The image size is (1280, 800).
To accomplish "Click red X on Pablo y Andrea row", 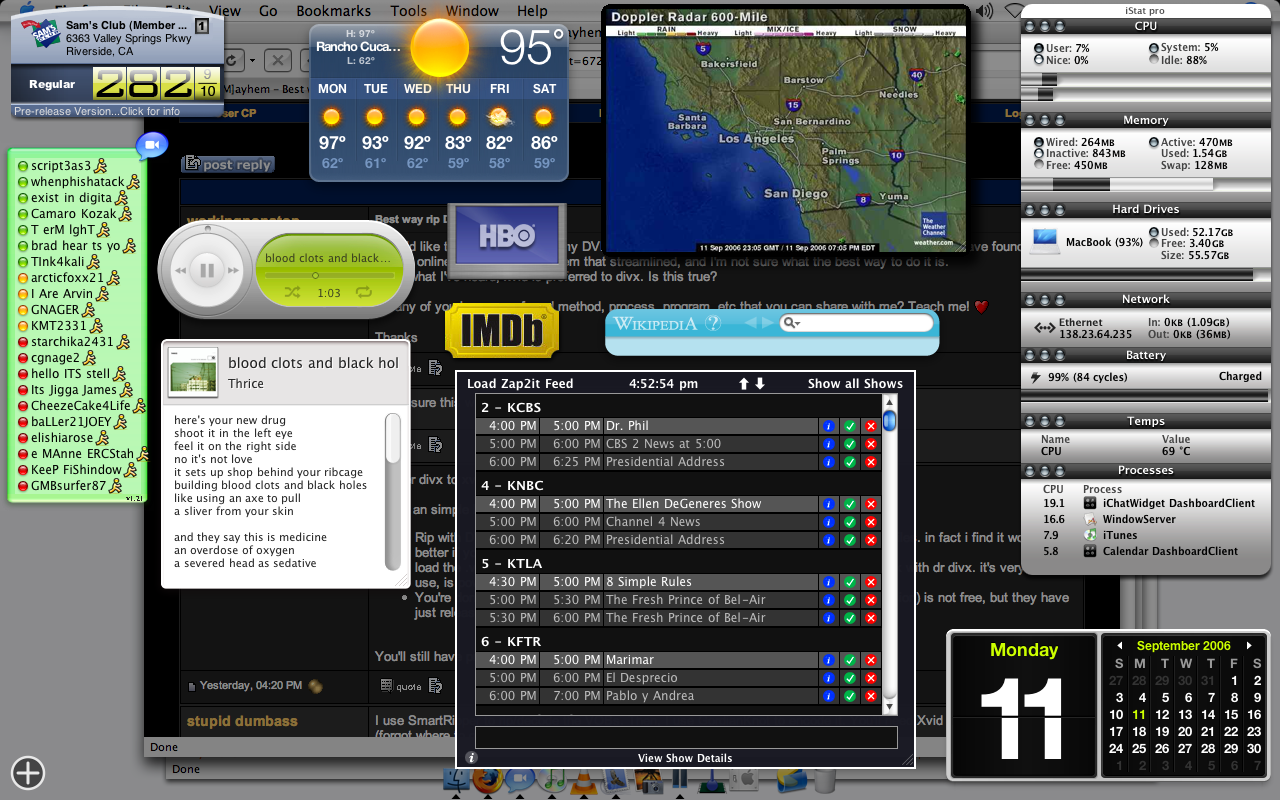I will click(x=871, y=696).
